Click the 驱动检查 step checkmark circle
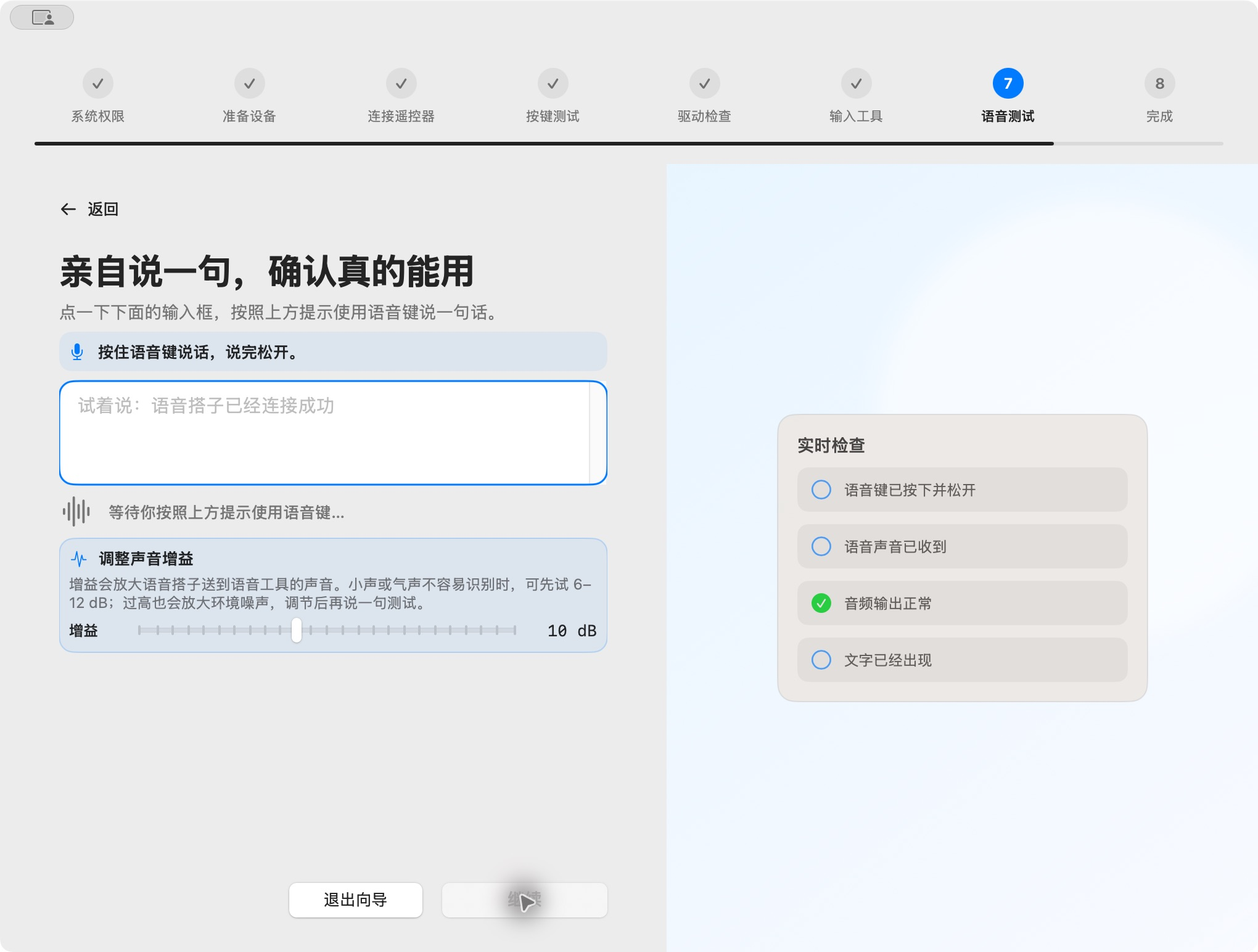 click(705, 83)
